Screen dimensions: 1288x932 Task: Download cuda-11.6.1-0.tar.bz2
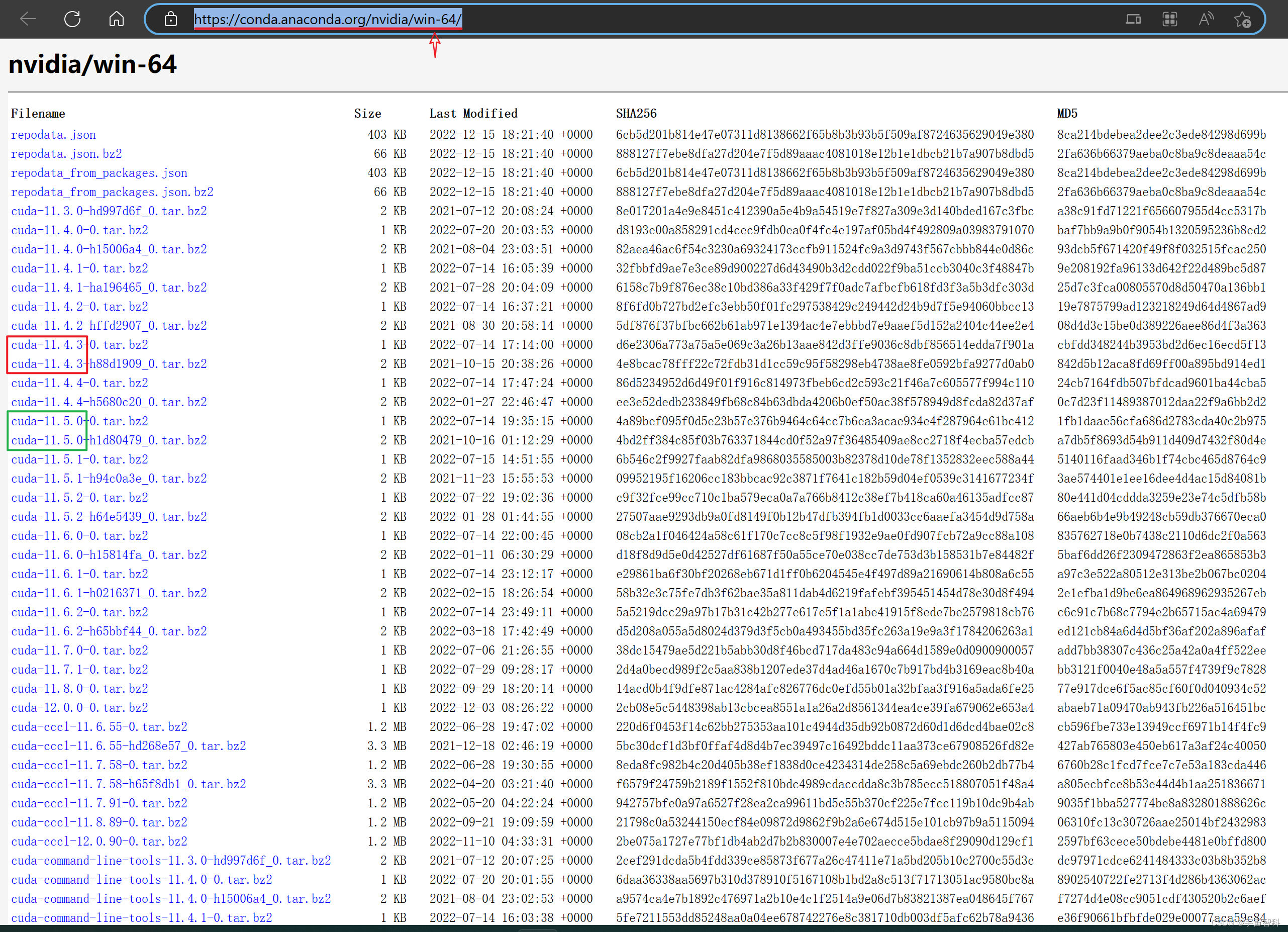(79, 574)
